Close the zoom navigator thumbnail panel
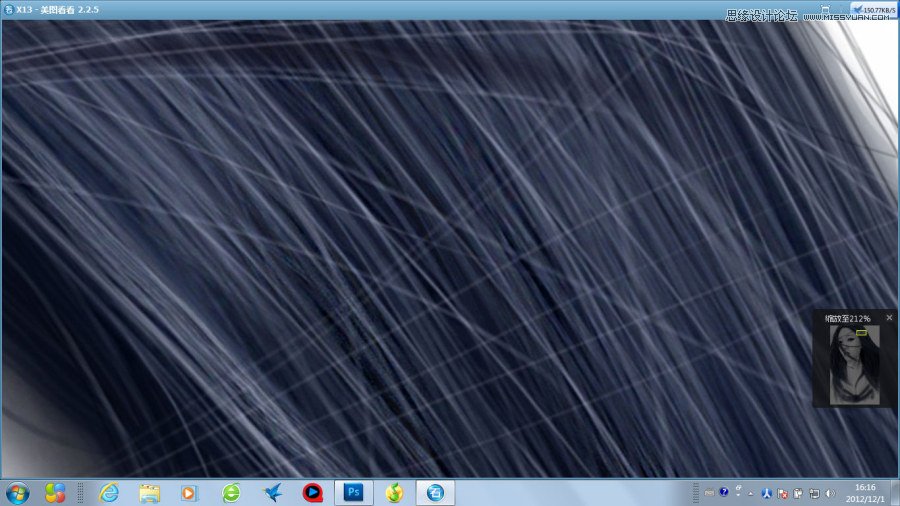This screenshot has width=900, height=506. click(889, 317)
